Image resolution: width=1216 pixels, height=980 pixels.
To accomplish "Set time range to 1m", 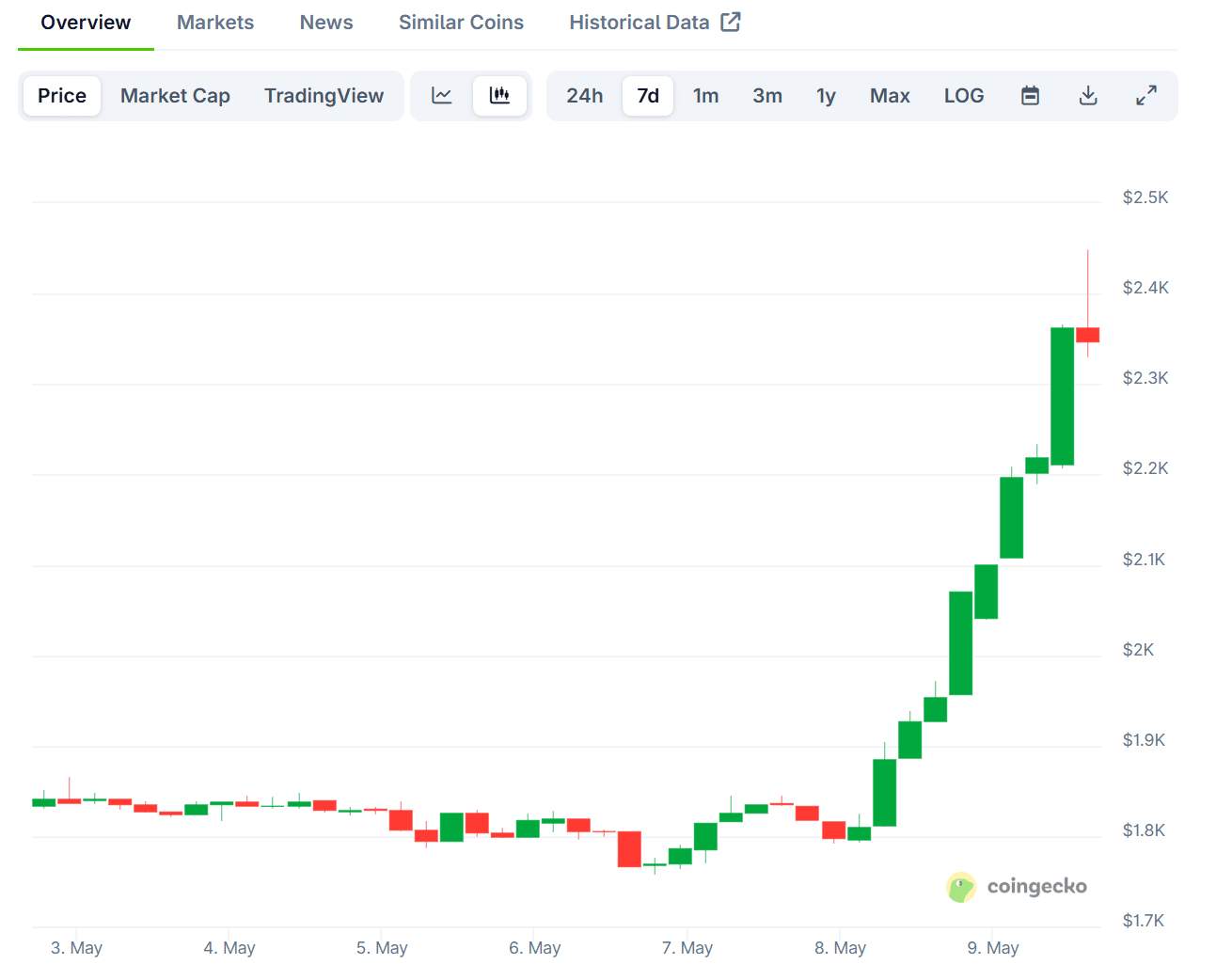I will coord(705,95).
